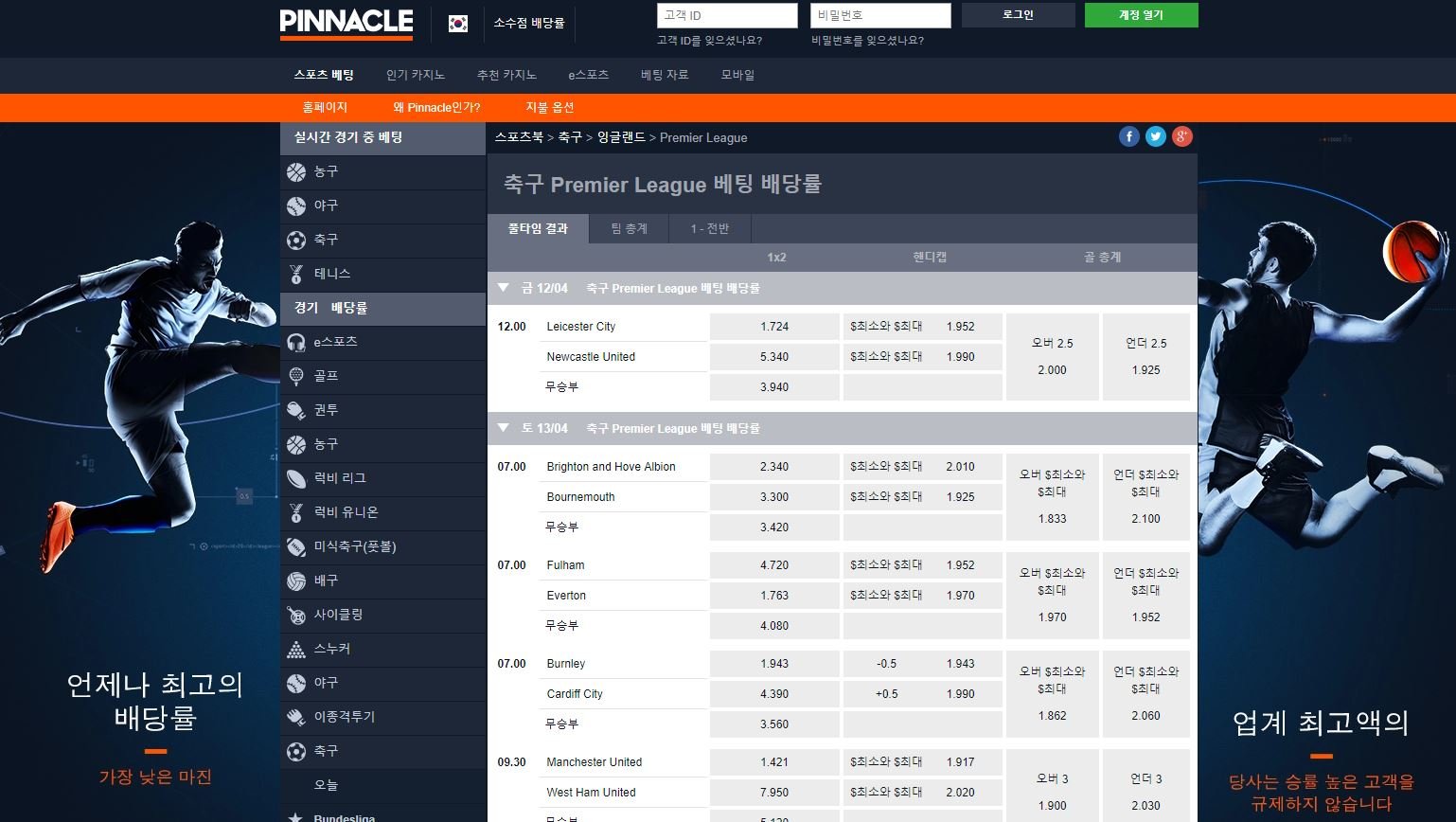Open 배구 volleyball icon in sidebar
Screen dimensions: 1456x822
[296, 581]
